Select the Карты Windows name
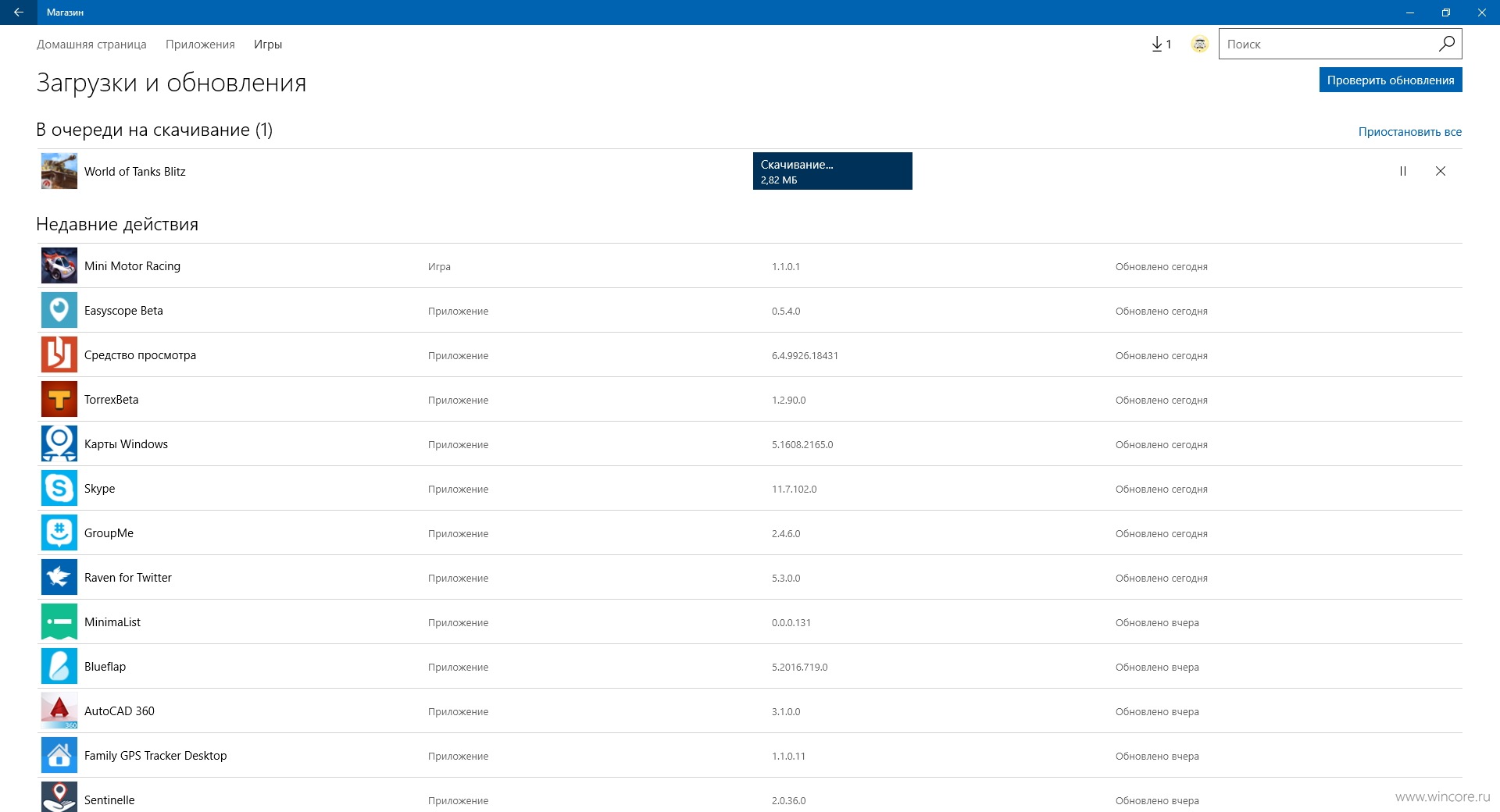 pyautogui.click(x=126, y=444)
